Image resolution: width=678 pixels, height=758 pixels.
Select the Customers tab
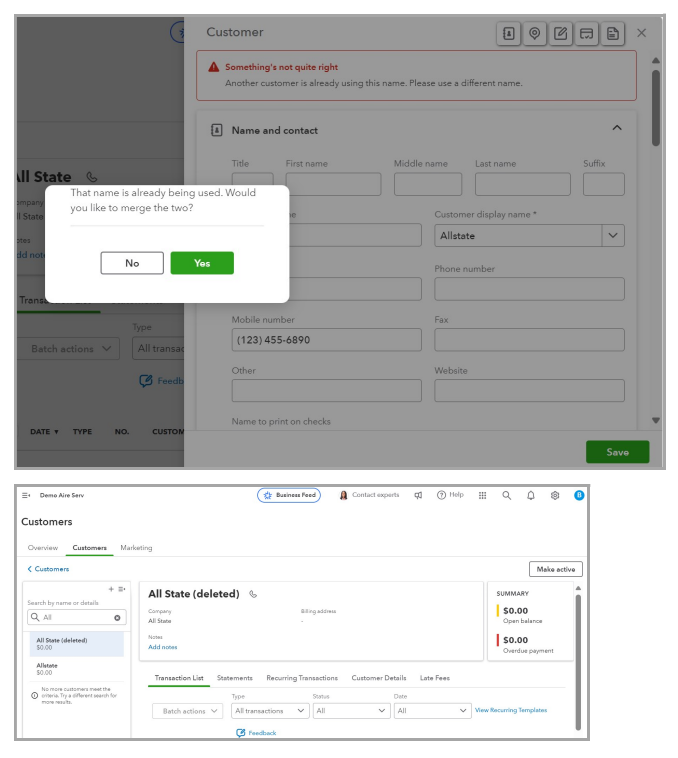(x=89, y=548)
